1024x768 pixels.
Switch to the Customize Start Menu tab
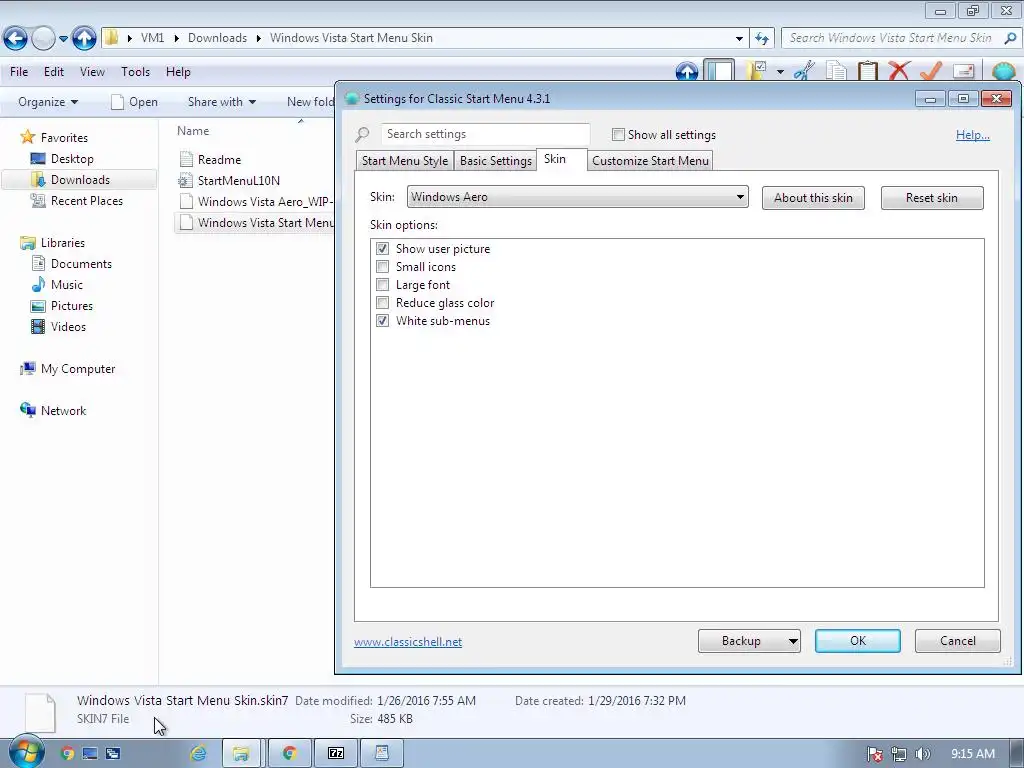(x=650, y=161)
